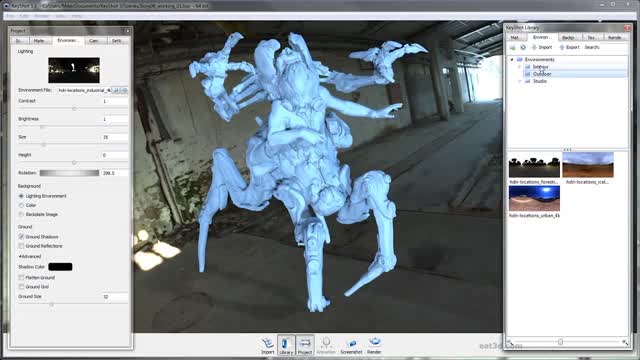Click the Ground Size value field
Screen dimensions: 640x360
[x=115, y=297]
